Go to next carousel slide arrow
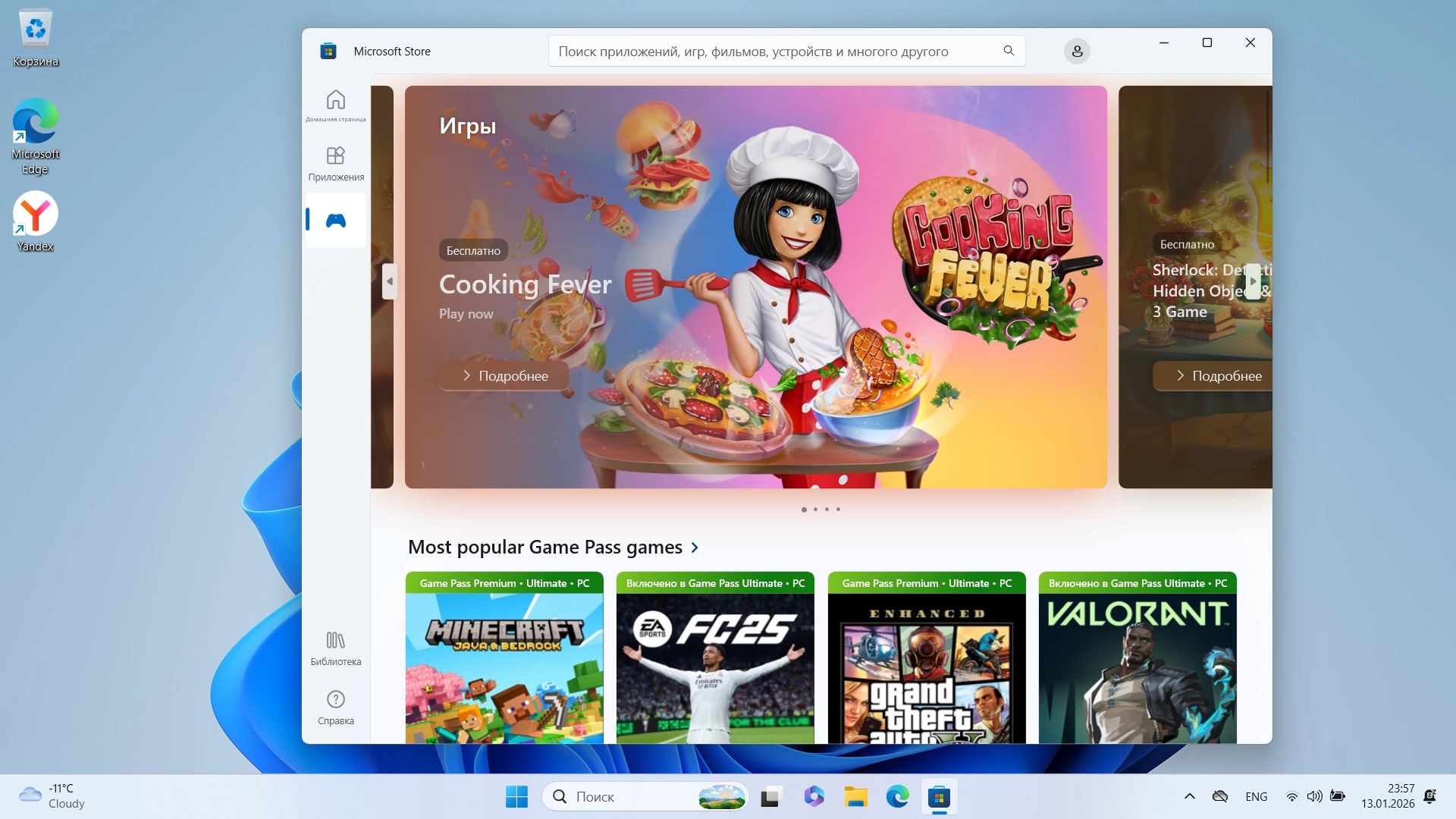The height and width of the screenshot is (819, 1456). pyautogui.click(x=1253, y=281)
